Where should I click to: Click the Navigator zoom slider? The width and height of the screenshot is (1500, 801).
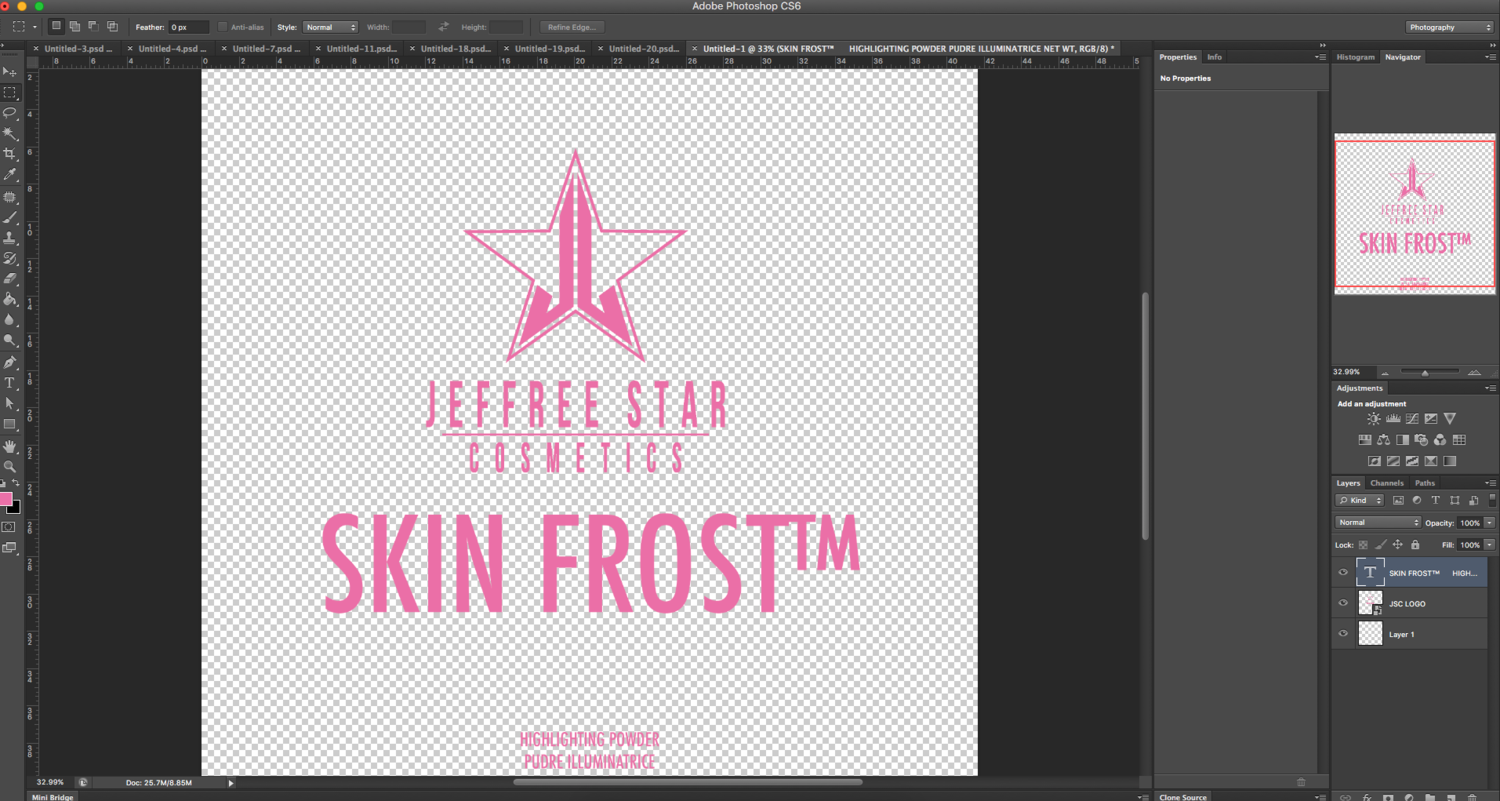pos(1424,372)
